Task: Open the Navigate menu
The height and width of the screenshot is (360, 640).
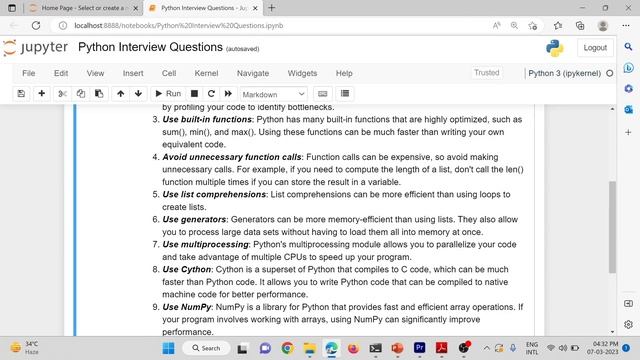Action: (x=253, y=73)
